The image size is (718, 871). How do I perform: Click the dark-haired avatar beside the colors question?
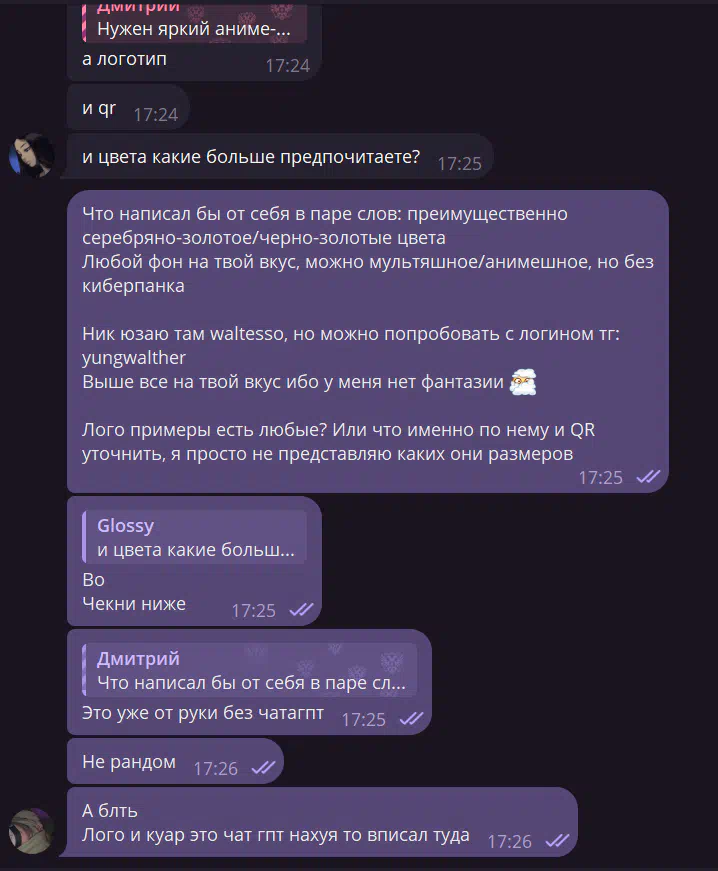tap(32, 156)
